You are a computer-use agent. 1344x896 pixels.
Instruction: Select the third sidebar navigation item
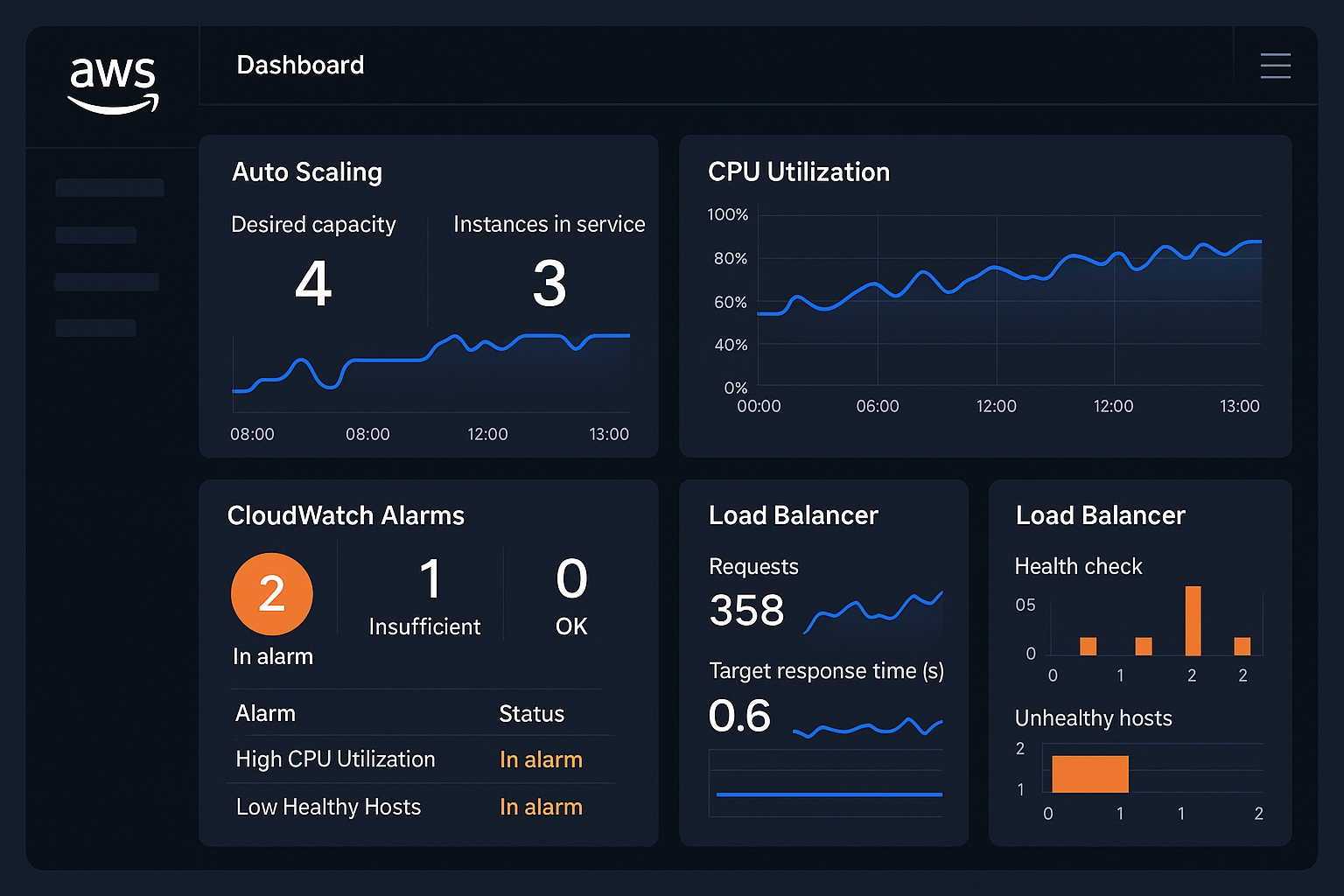(106, 281)
